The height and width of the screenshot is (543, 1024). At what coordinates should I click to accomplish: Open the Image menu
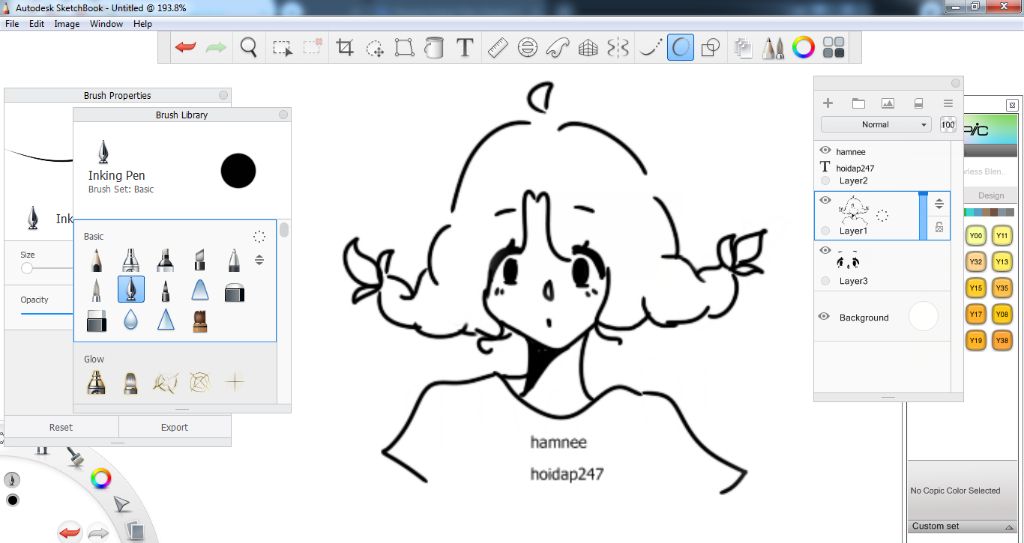[67, 24]
